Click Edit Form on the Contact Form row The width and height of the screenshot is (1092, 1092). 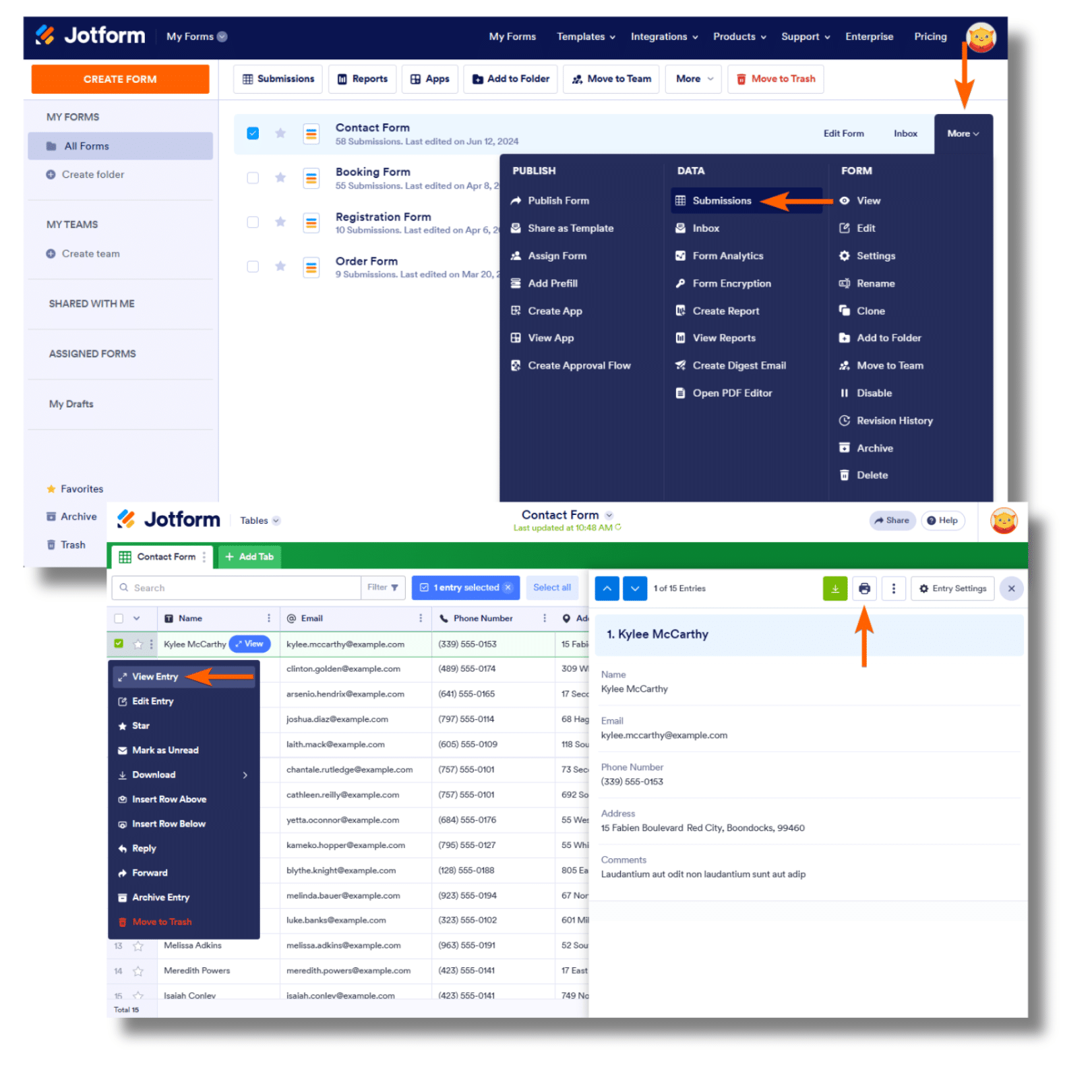pos(843,133)
